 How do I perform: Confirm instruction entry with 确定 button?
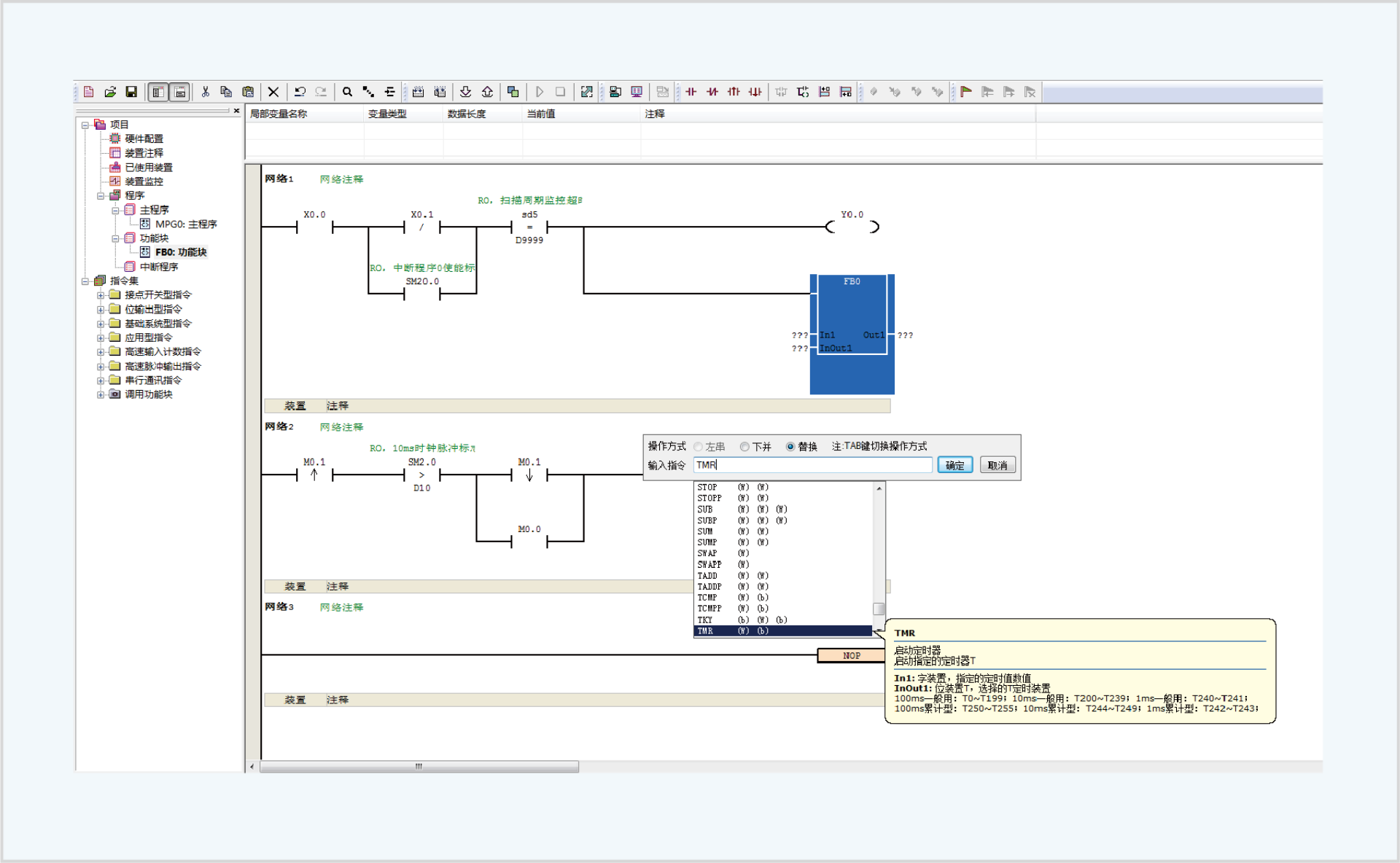coord(954,464)
